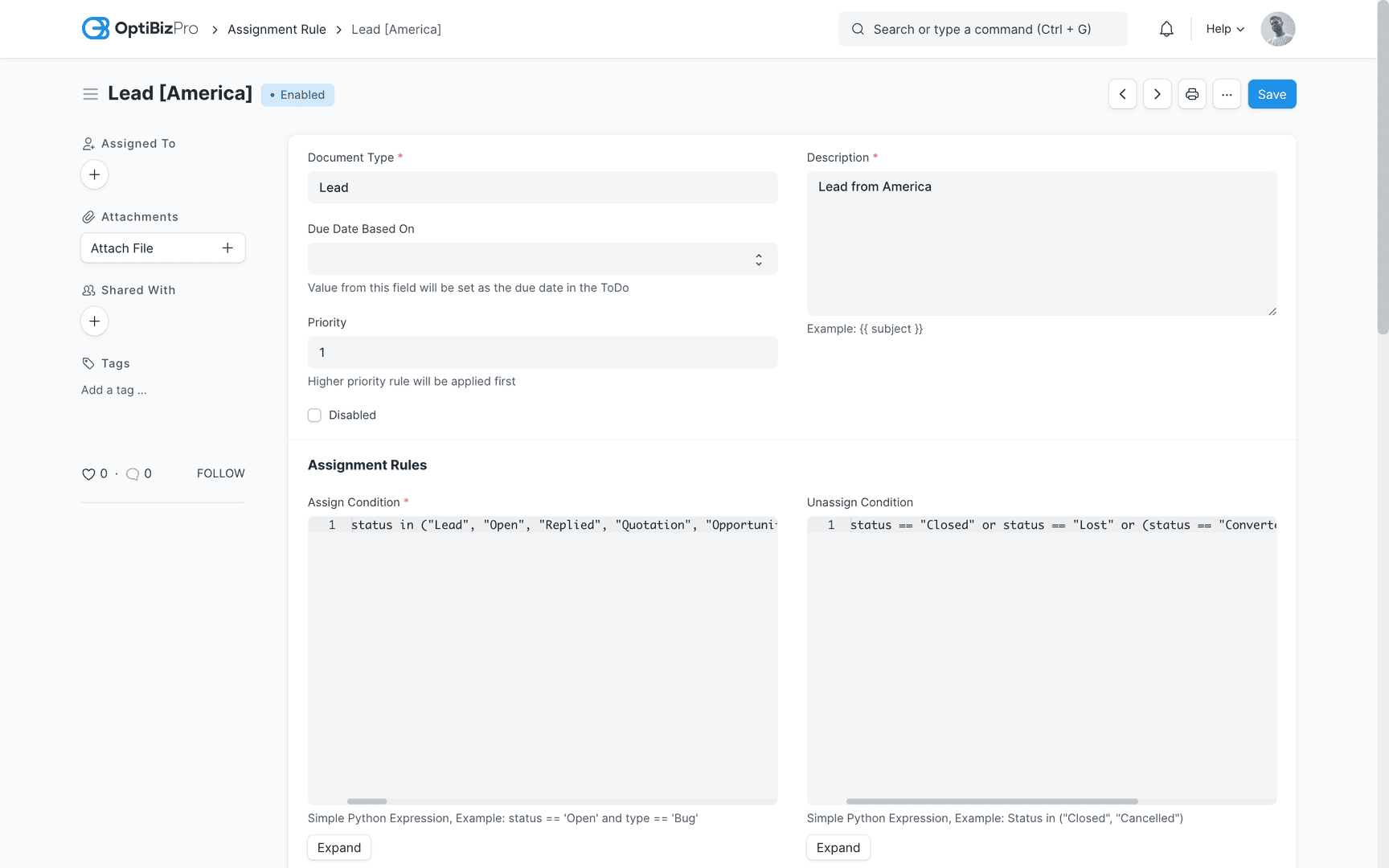Go to Assignment Rule breadcrumb
Screen dimensions: 1389x868
tap(277, 29)
